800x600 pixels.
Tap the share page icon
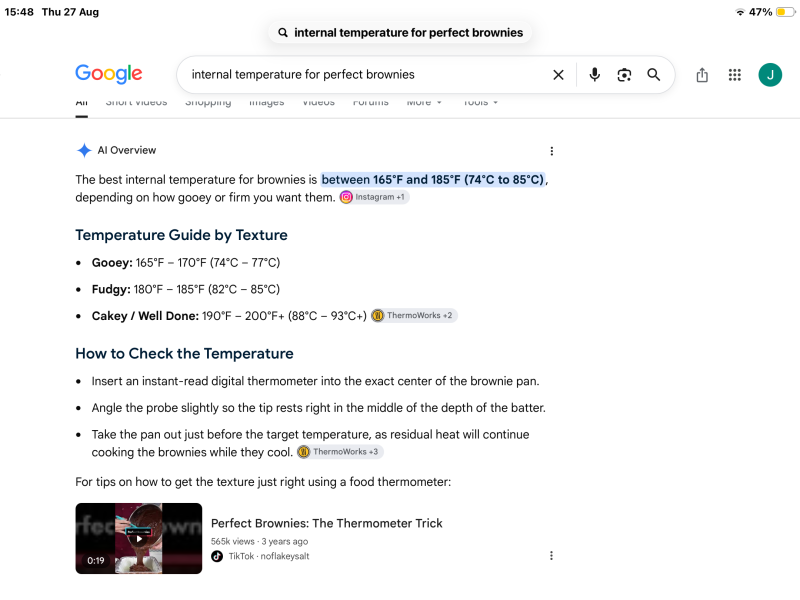pyautogui.click(x=702, y=75)
